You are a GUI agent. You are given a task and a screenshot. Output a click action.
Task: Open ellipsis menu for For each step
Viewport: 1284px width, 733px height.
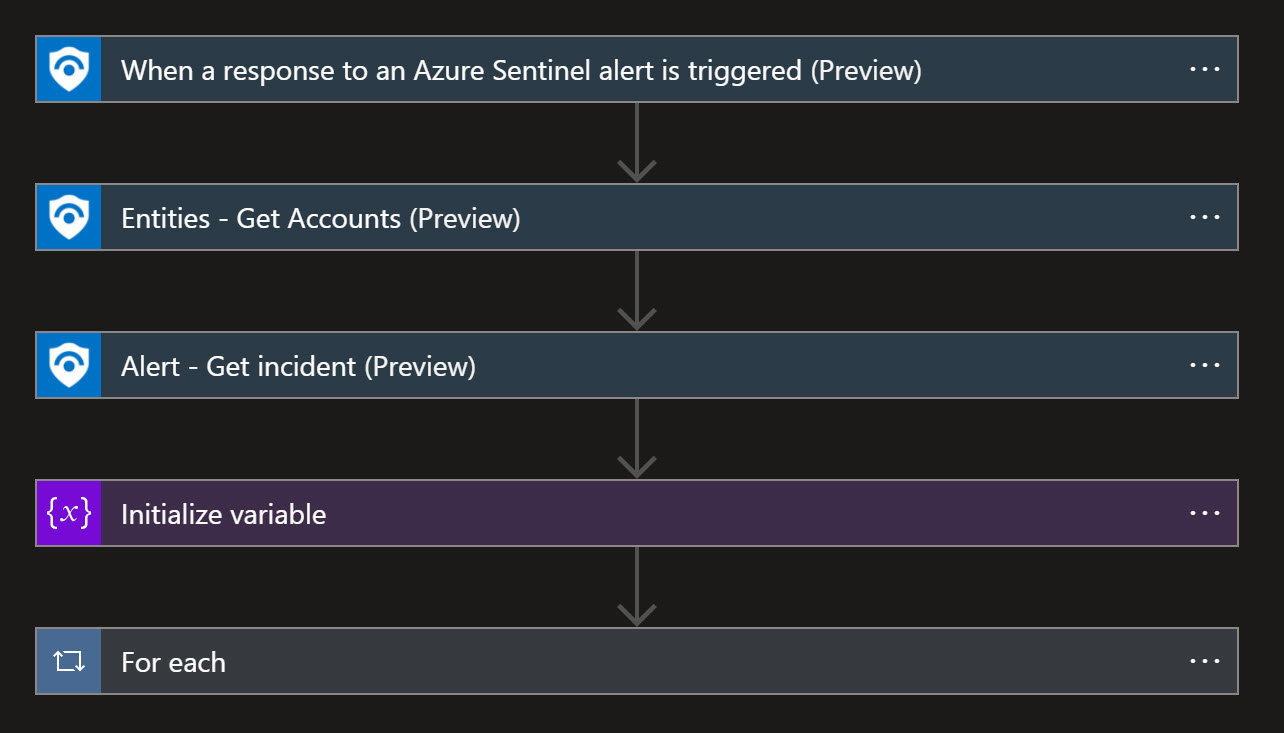tap(1204, 661)
